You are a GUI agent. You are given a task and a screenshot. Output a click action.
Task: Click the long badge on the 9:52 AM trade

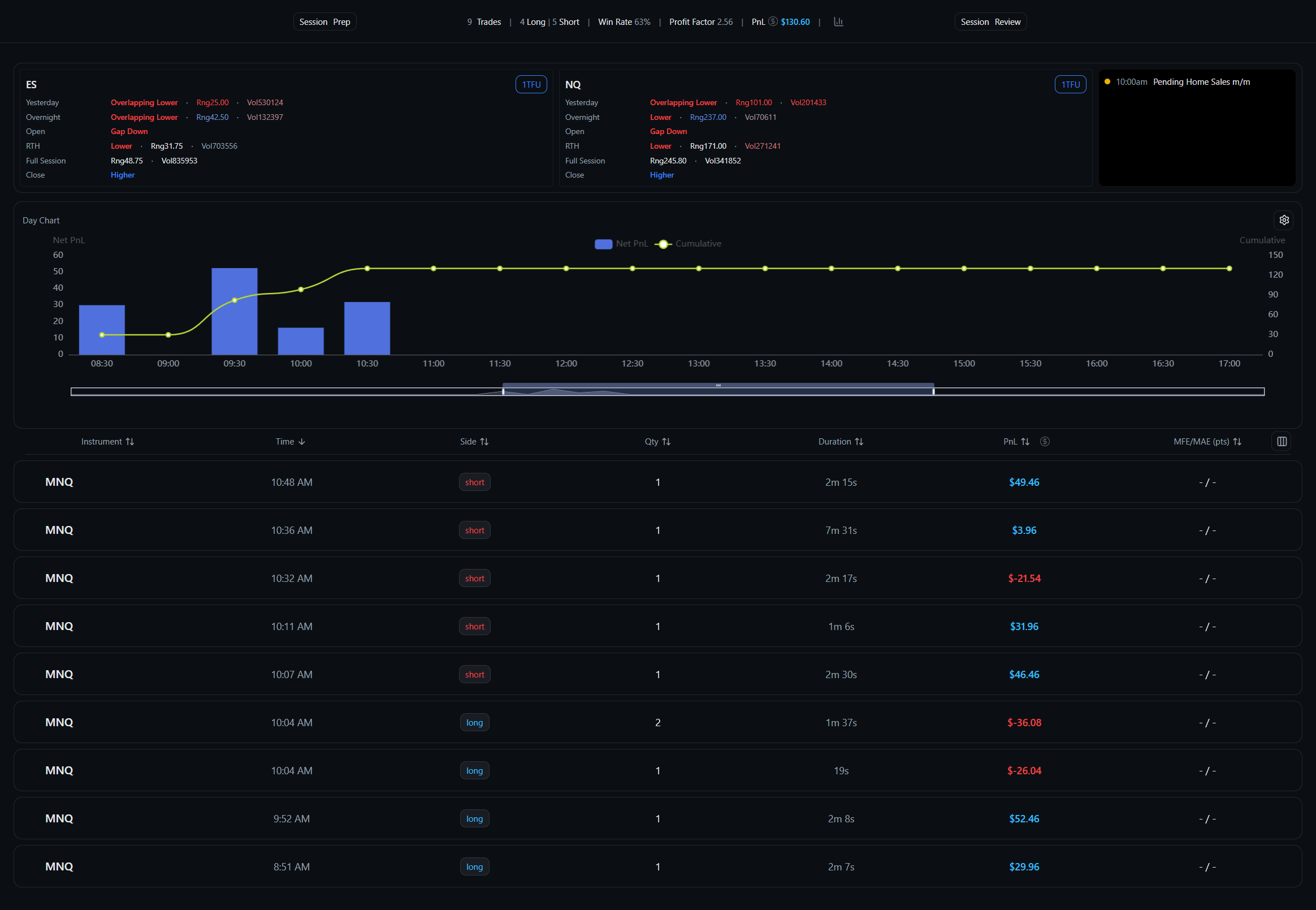click(x=474, y=818)
